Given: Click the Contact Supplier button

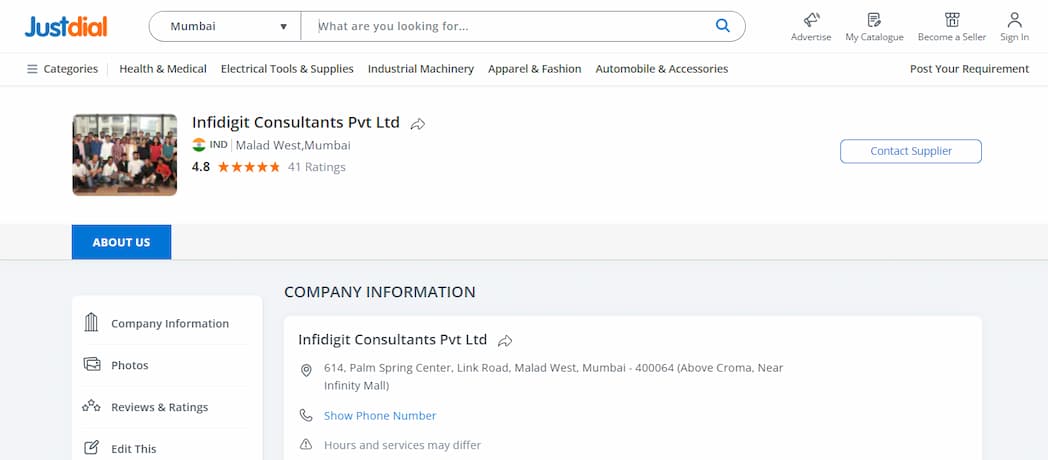Looking at the screenshot, I should click(911, 151).
